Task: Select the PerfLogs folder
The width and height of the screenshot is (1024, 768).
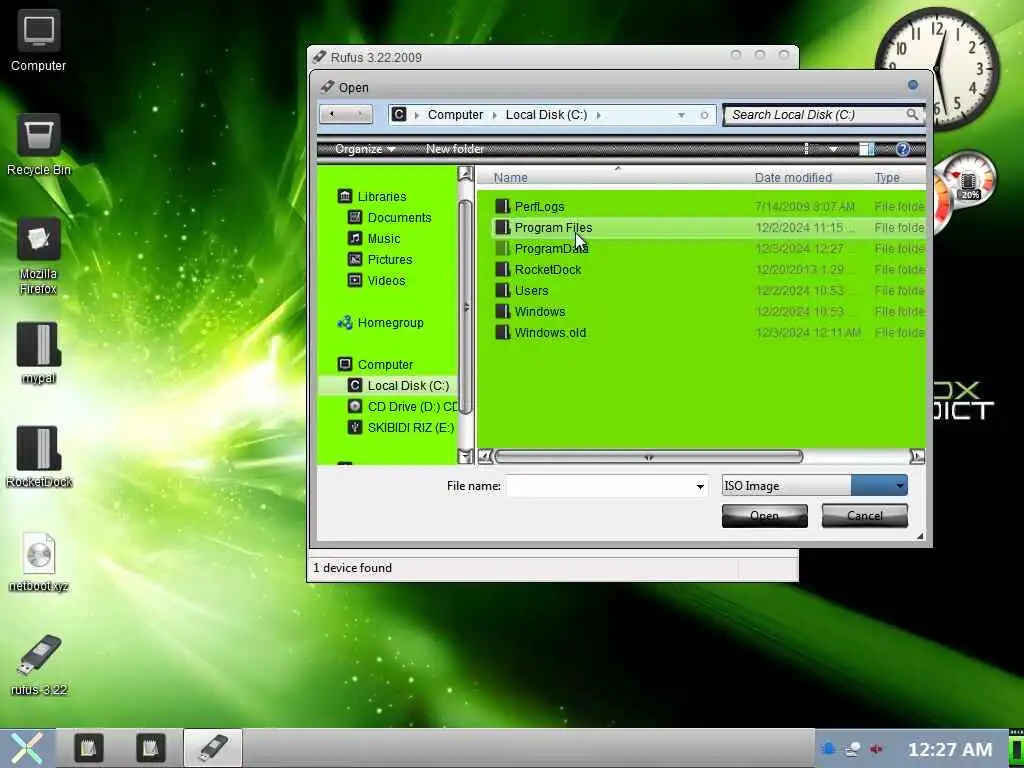Action: pos(530,206)
